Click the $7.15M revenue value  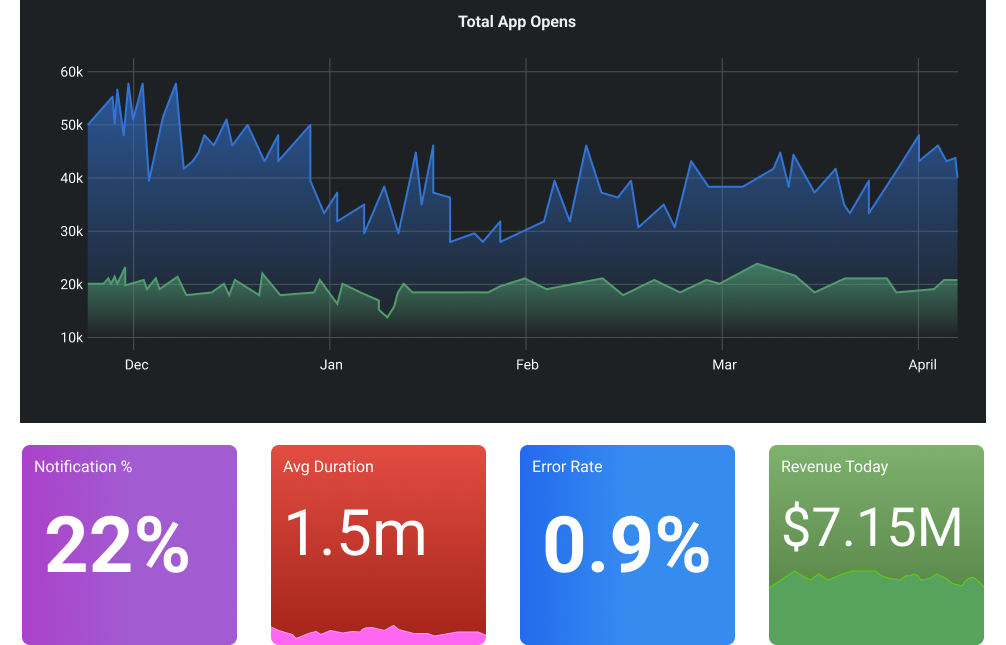coord(873,528)
